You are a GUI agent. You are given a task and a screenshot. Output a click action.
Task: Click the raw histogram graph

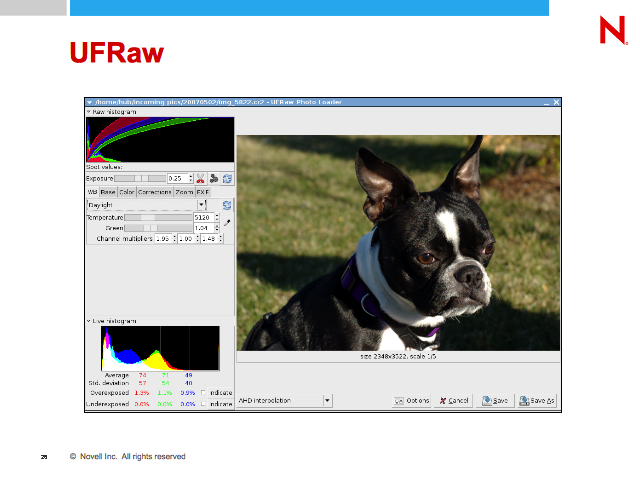(160, 140)
